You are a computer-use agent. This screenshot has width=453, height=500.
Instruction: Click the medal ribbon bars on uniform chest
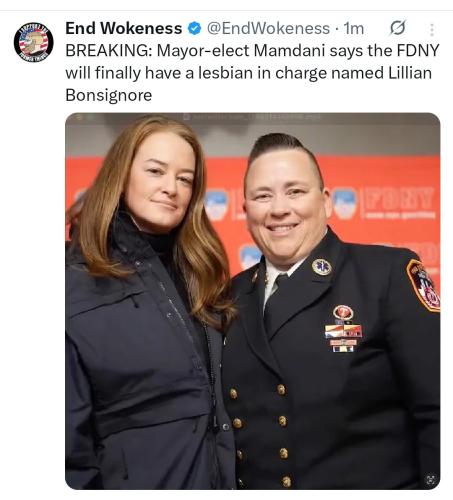(x=343, y=337)
